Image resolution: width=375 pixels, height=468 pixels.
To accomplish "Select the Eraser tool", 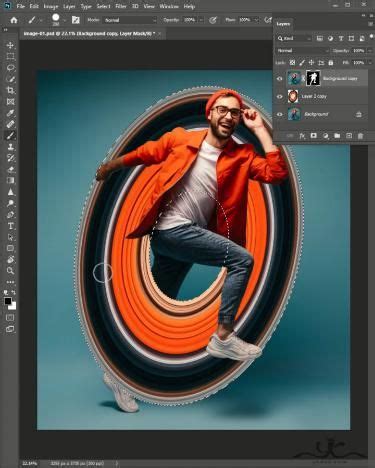I will click(x=10, y=169).
